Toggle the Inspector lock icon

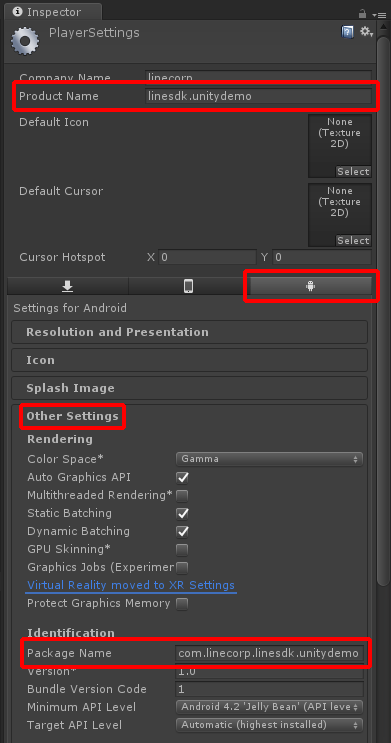click(363, 14)
